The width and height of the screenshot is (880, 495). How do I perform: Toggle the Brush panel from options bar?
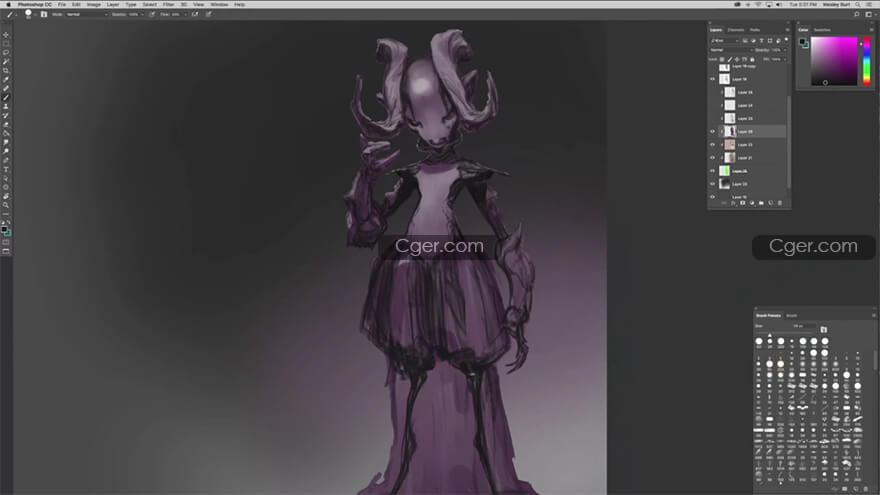pos(44,15)
